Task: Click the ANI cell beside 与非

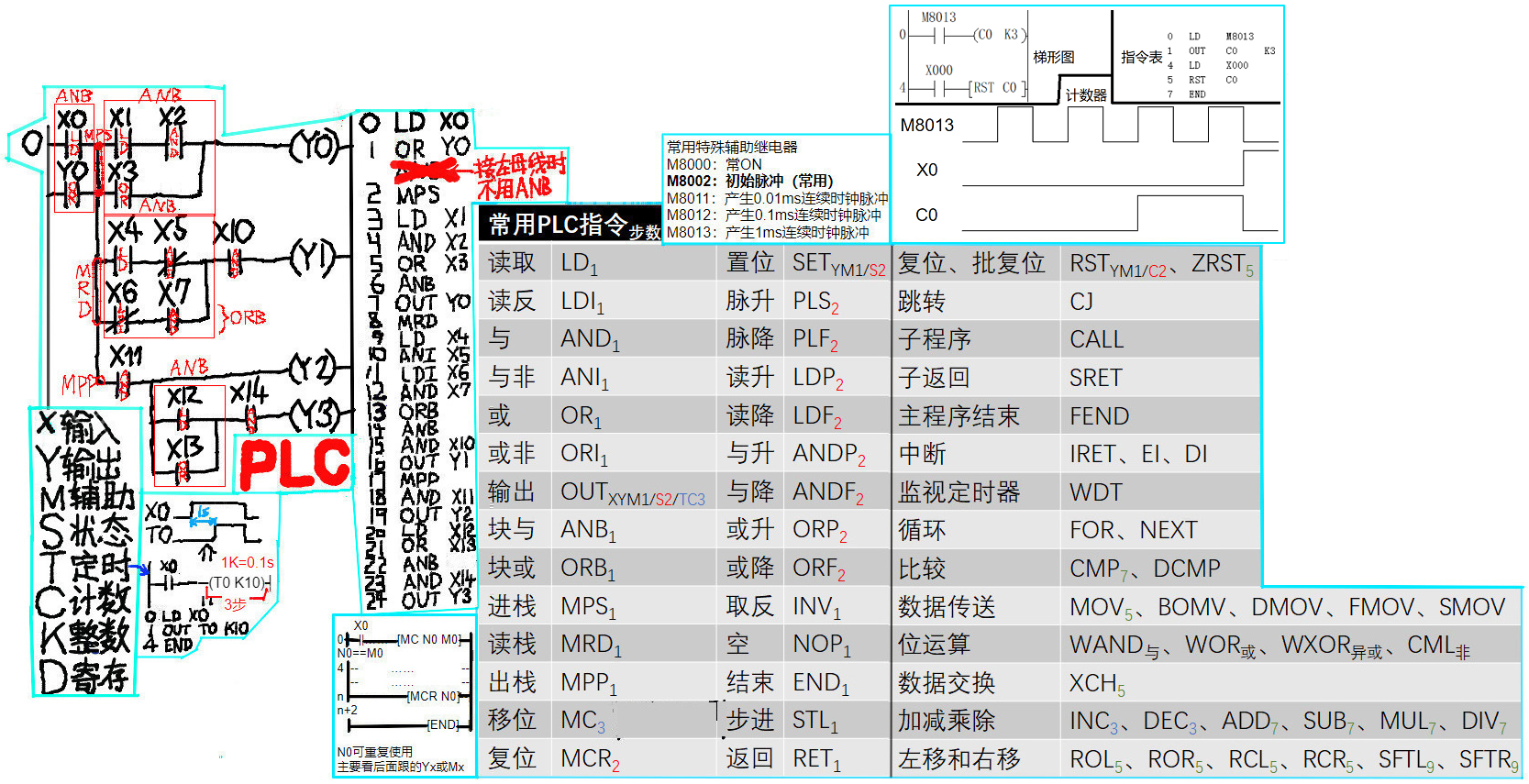Action: pyautogui.click(x=635, y=378)
